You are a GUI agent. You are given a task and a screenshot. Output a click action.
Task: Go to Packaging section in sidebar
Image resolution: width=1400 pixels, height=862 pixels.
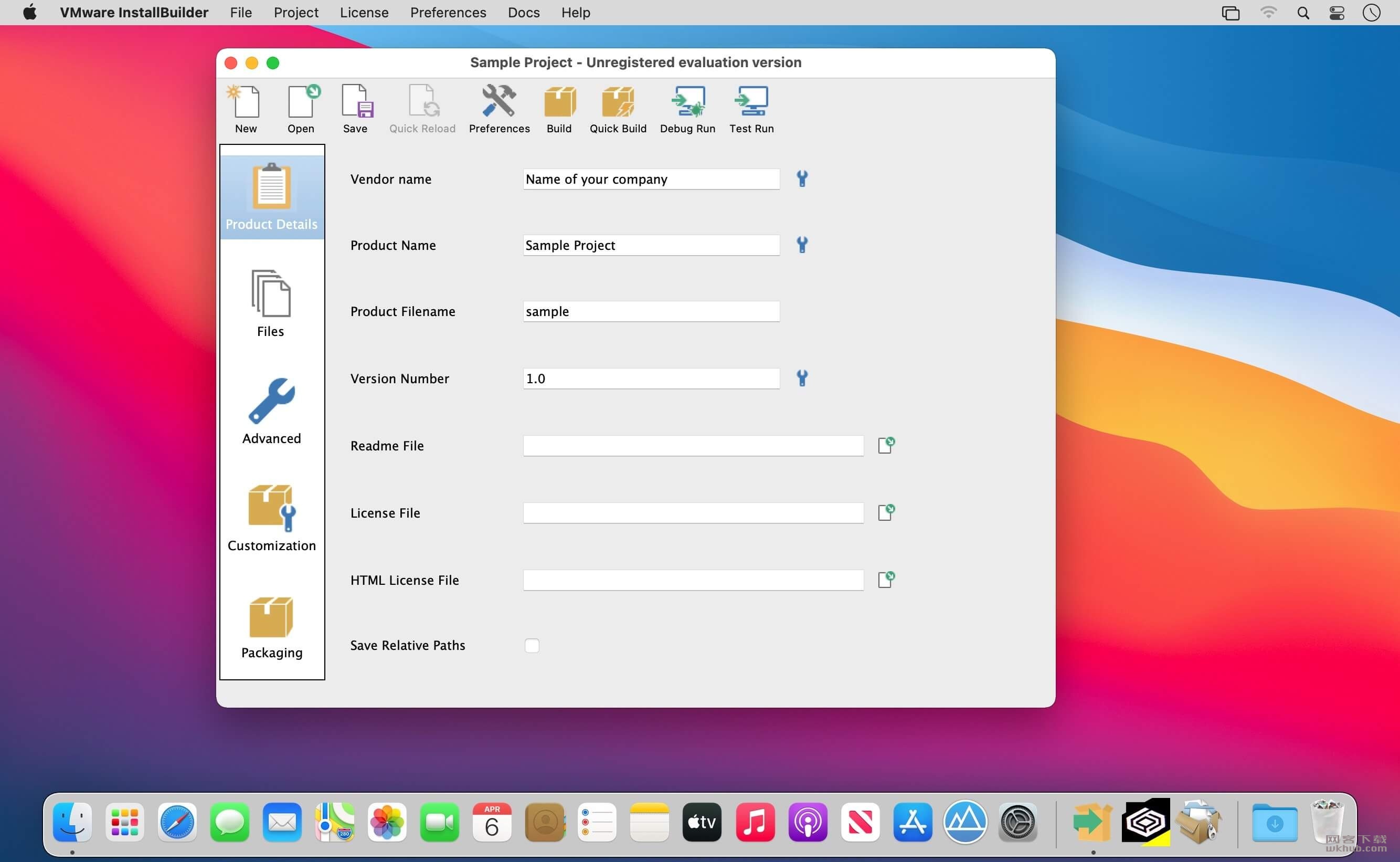click(272, 627)
